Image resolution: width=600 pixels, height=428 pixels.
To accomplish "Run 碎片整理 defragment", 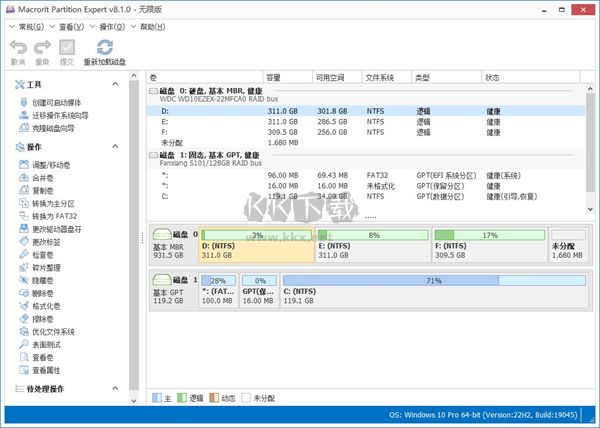I will 40,268.
